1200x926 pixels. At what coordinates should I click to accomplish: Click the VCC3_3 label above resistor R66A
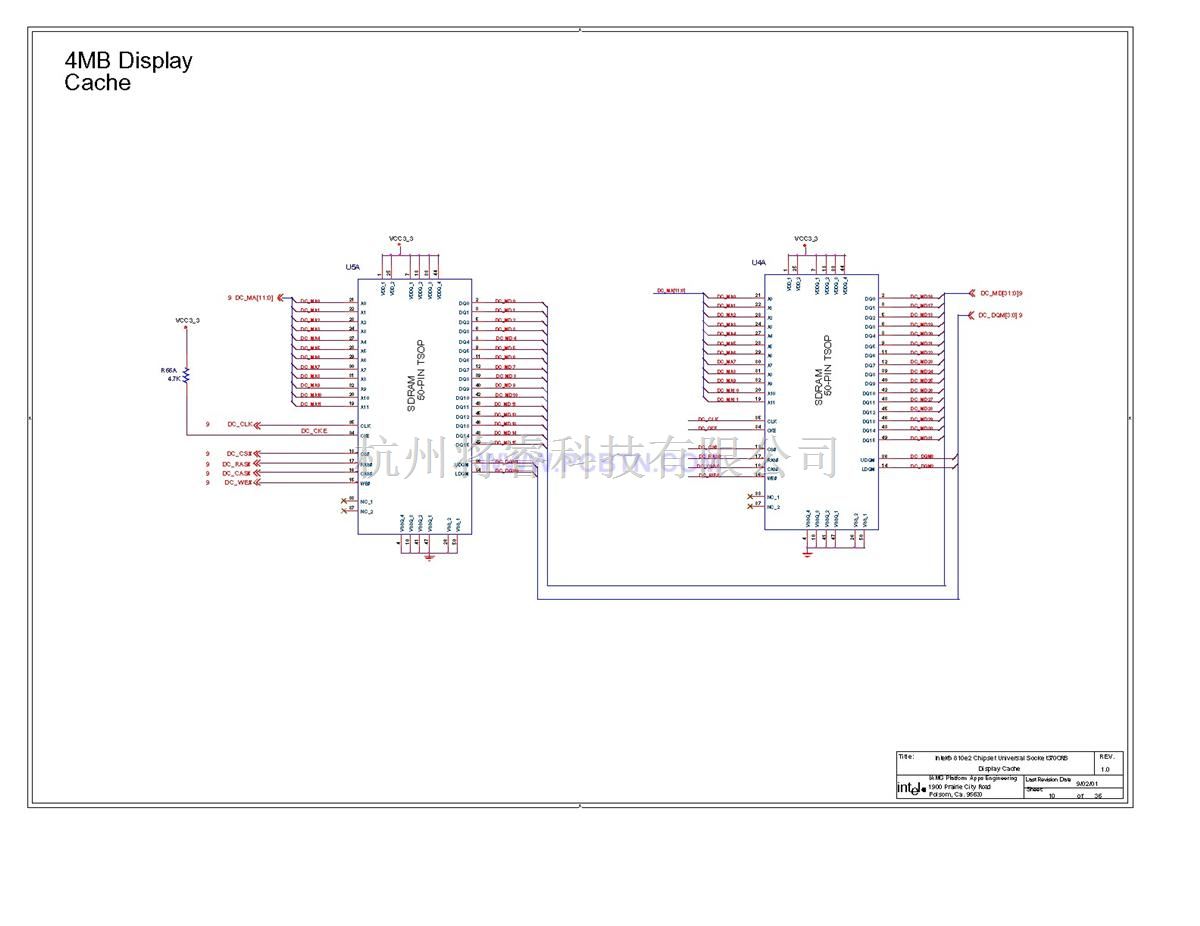(x=187, y=320)
